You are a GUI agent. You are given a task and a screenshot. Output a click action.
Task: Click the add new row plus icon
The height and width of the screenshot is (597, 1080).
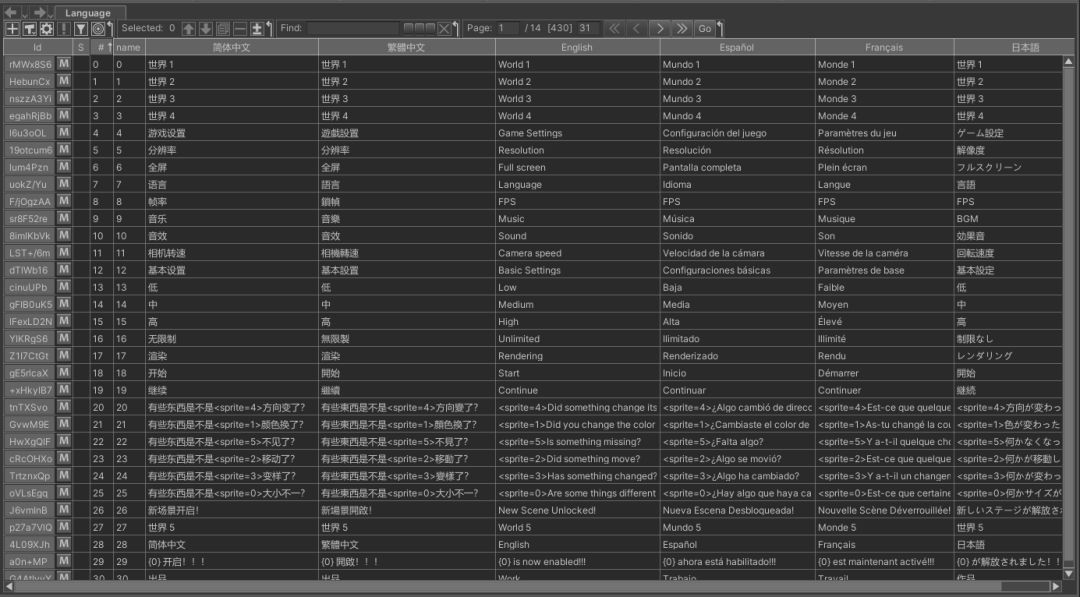[x=12, y=29]
